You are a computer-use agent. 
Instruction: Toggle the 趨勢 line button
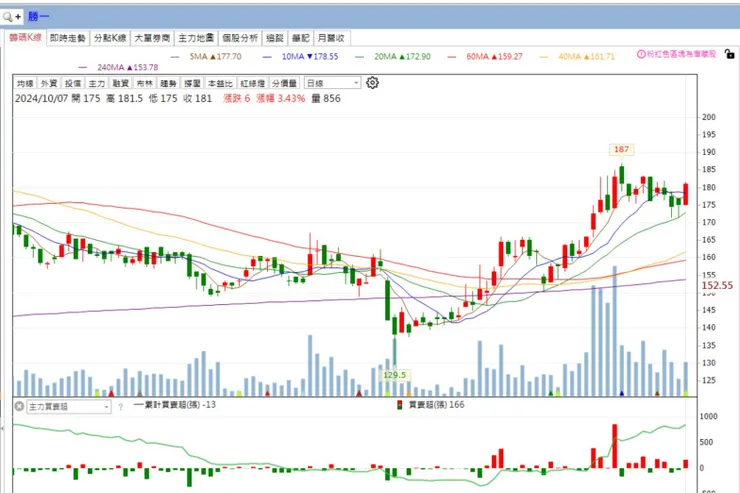[168, 84]
